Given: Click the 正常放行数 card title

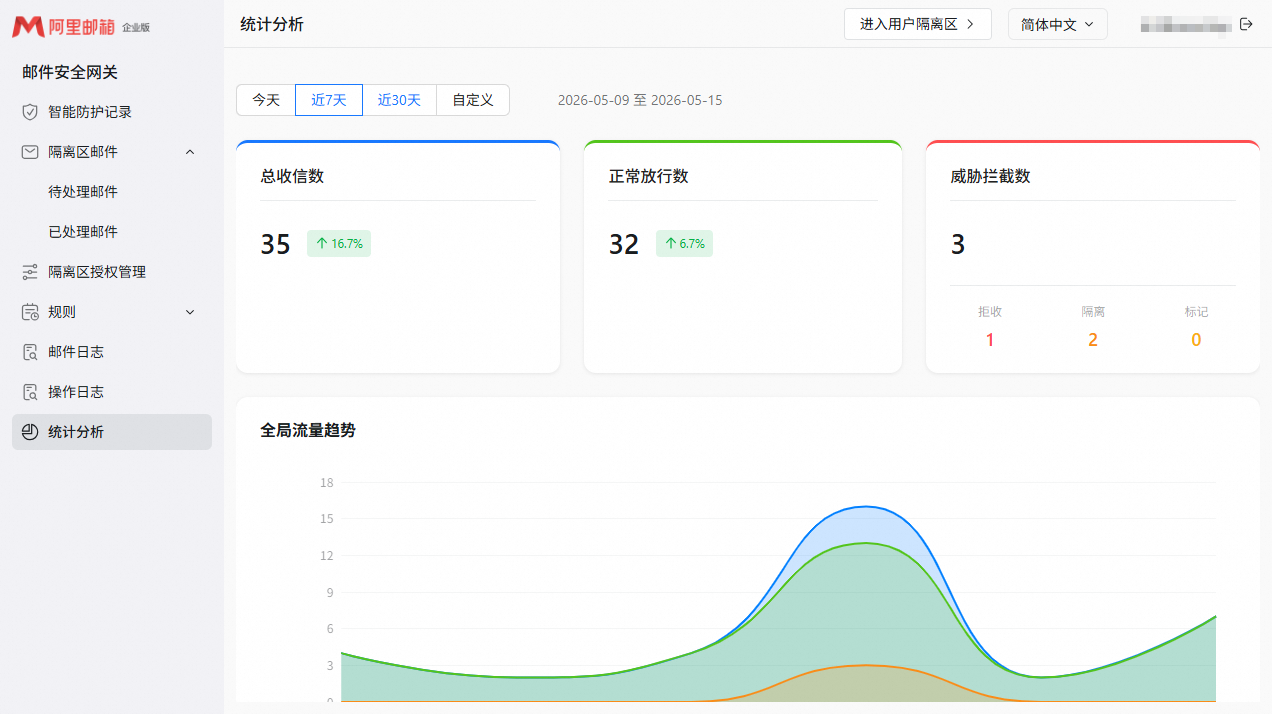Looking at the screenshot, I should click(649, 176).
